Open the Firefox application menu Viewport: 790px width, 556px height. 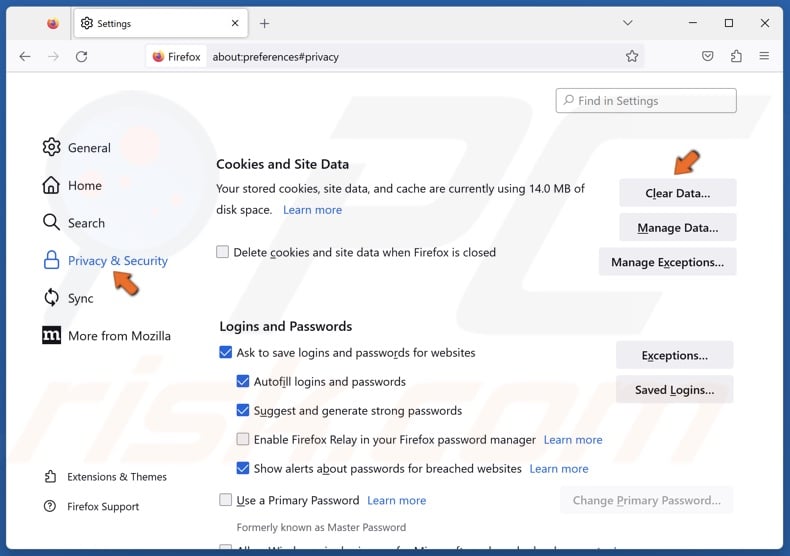tap(764, 56)
